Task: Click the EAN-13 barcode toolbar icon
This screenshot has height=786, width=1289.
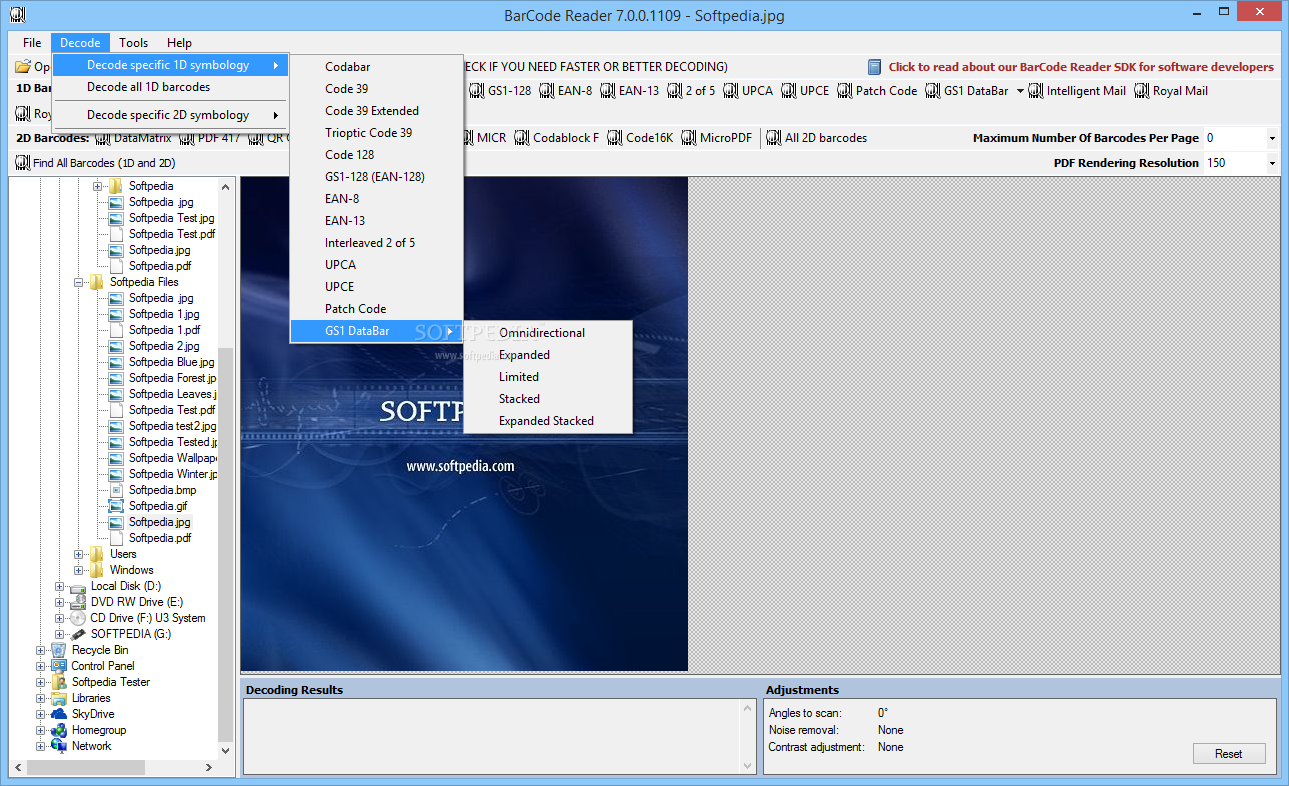Action: (607, 91)
